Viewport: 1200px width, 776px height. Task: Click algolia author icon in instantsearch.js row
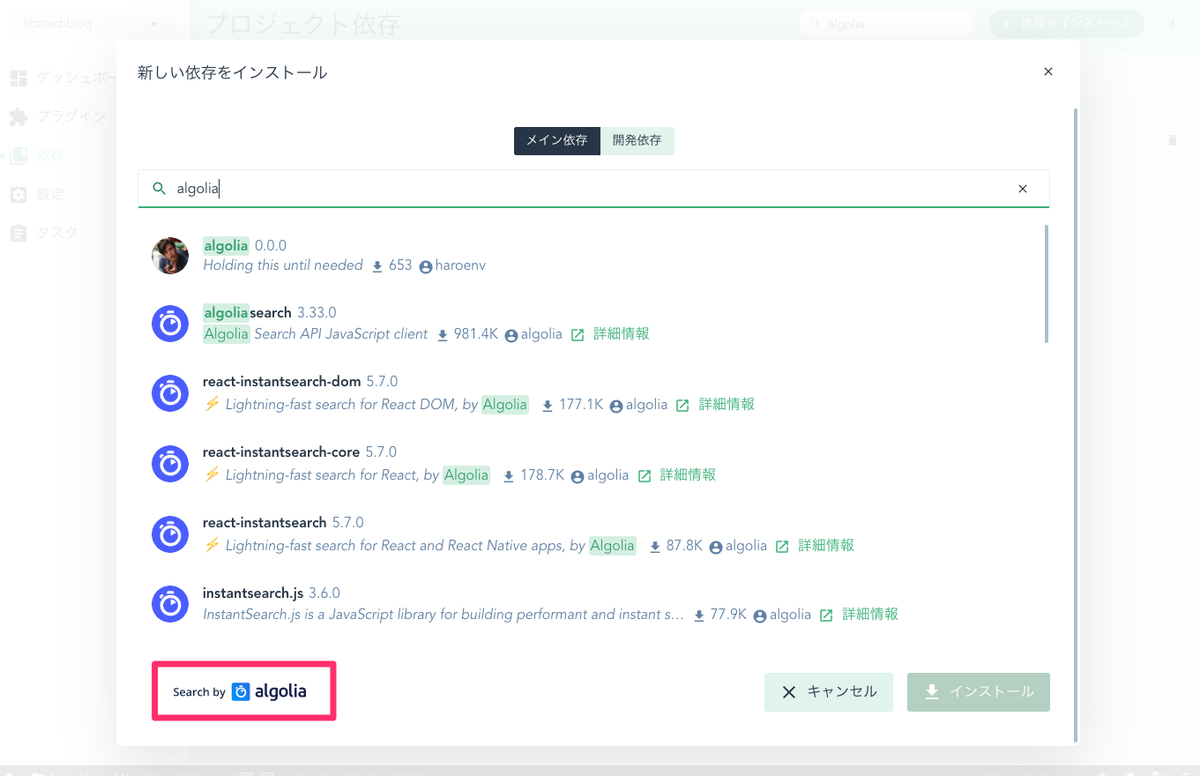760,616
